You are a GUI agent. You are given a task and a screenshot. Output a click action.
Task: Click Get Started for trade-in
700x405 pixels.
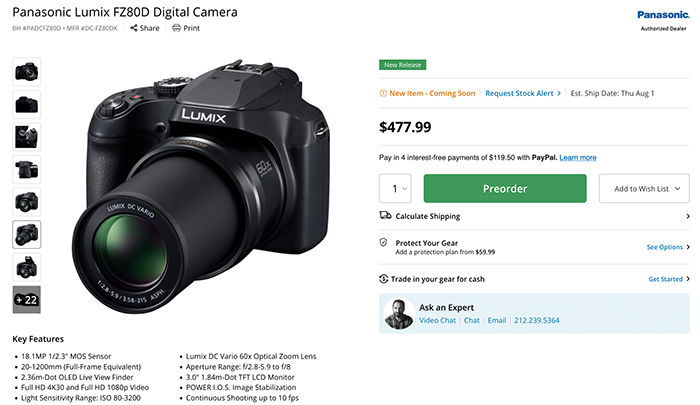(668, 279)
